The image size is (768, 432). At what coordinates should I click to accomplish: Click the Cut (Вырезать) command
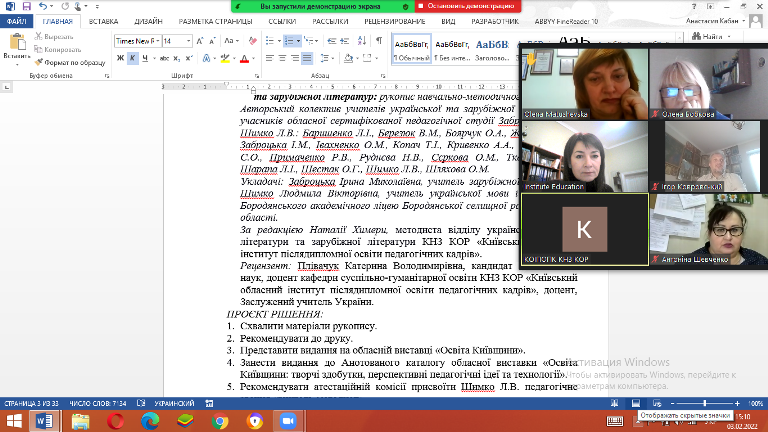[54, 37]
